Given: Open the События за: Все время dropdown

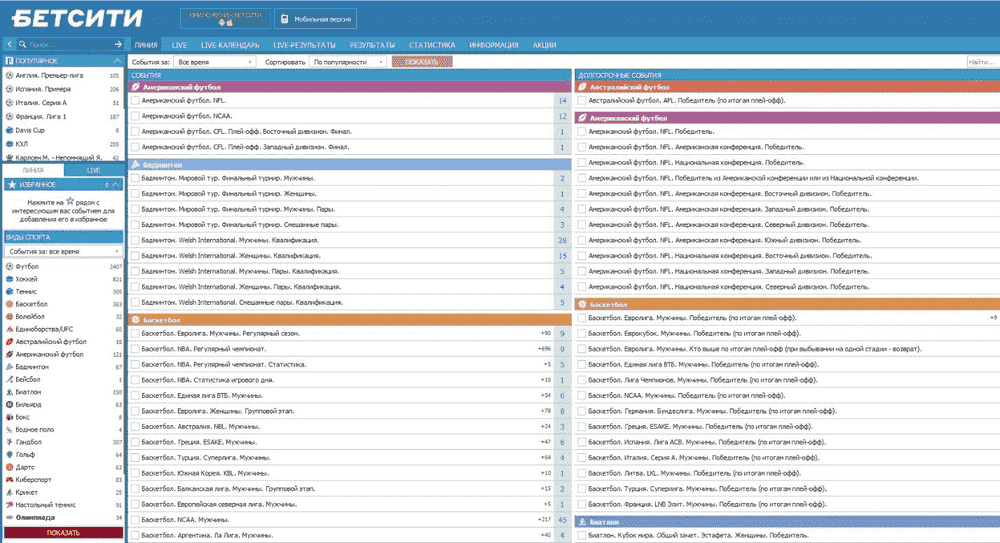Looking at the screenshot, I should (x=214, y=62).
